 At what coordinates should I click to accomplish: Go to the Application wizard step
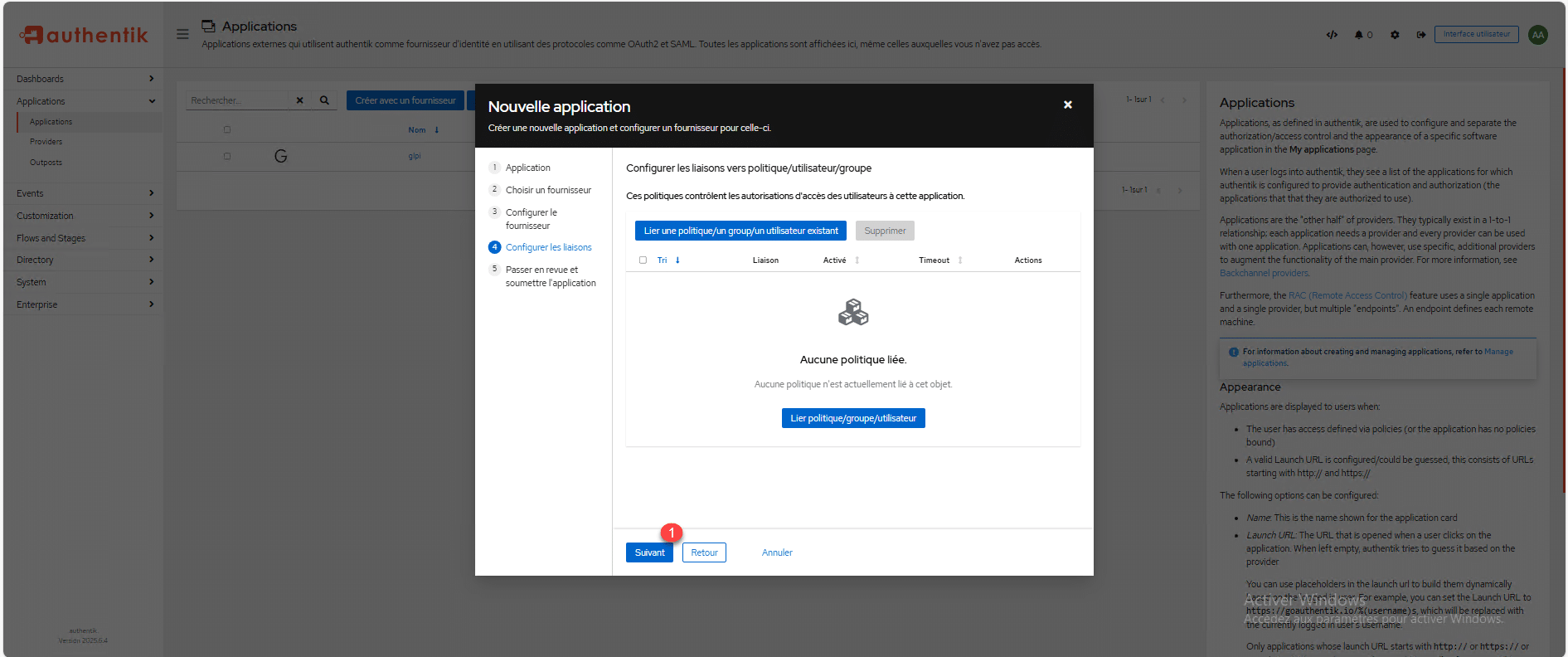pos(527,168)
